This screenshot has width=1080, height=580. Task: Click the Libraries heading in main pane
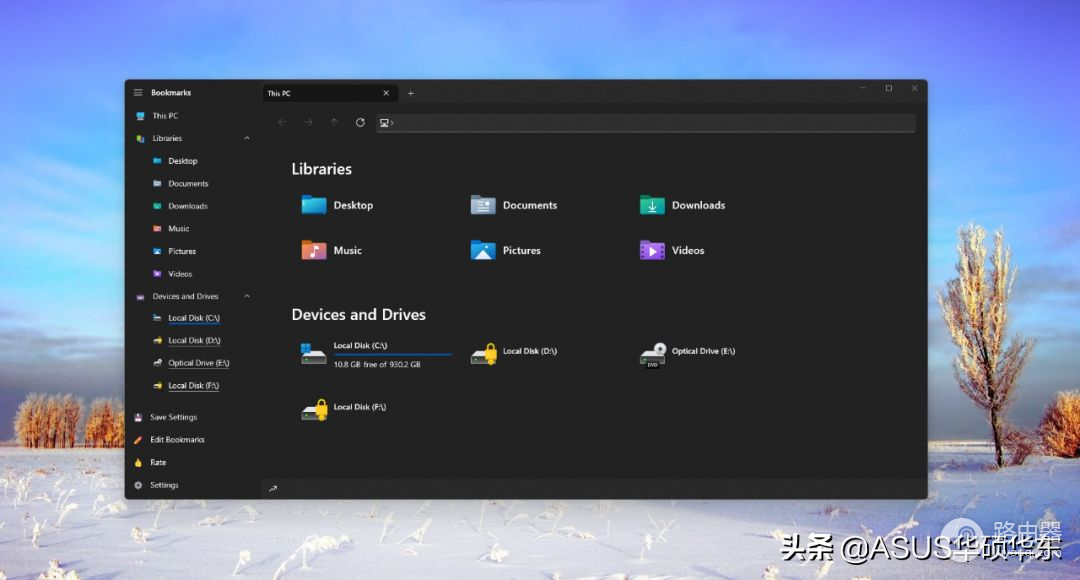pos(322,169)
